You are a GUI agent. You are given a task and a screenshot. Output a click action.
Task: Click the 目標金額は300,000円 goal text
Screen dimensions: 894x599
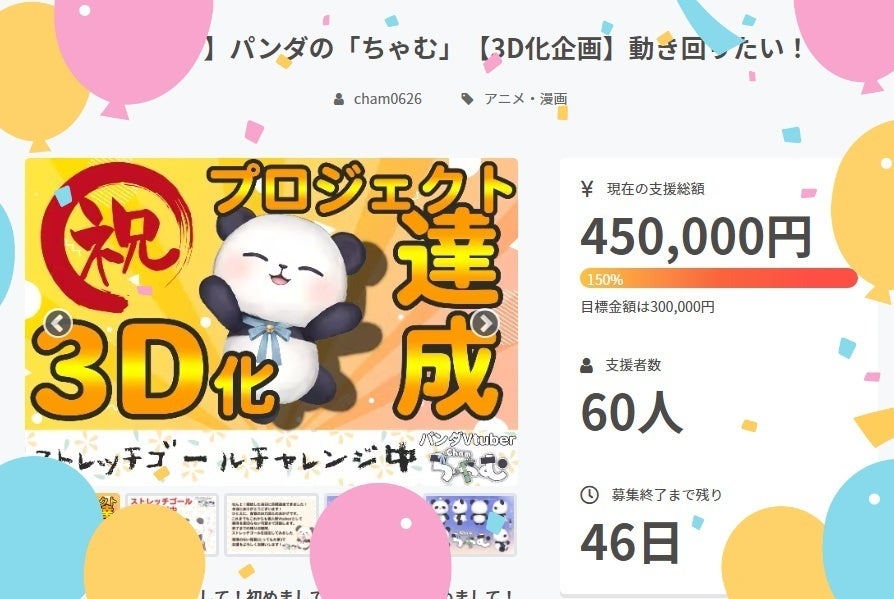coord(648,307)
